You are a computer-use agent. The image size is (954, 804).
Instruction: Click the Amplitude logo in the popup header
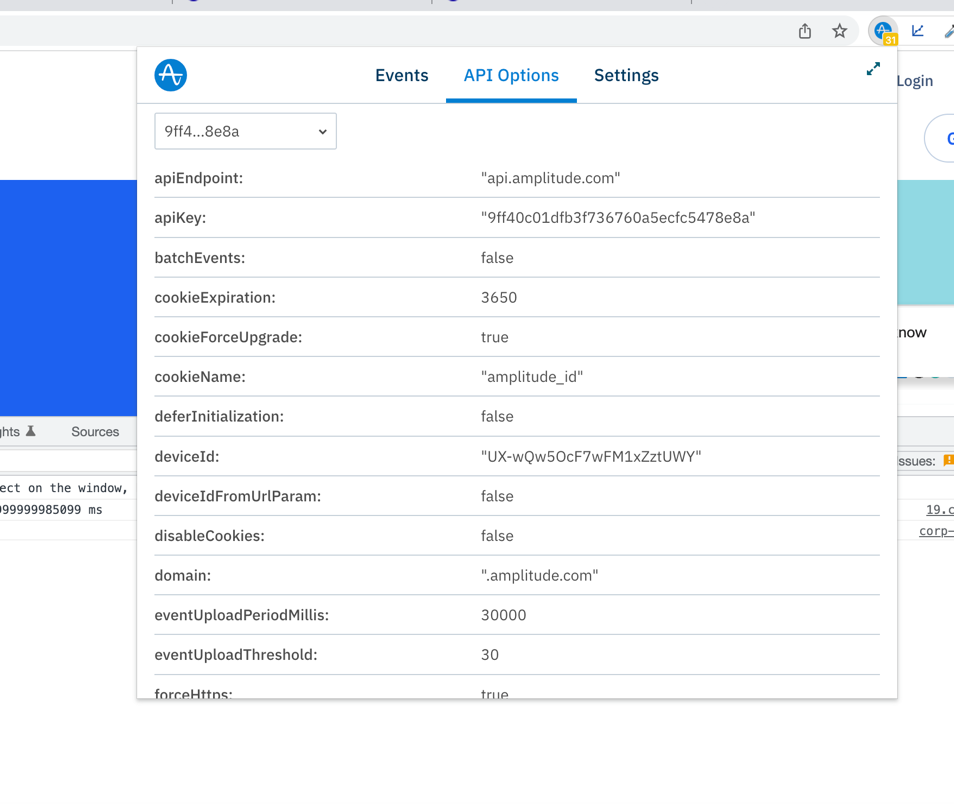171,75
